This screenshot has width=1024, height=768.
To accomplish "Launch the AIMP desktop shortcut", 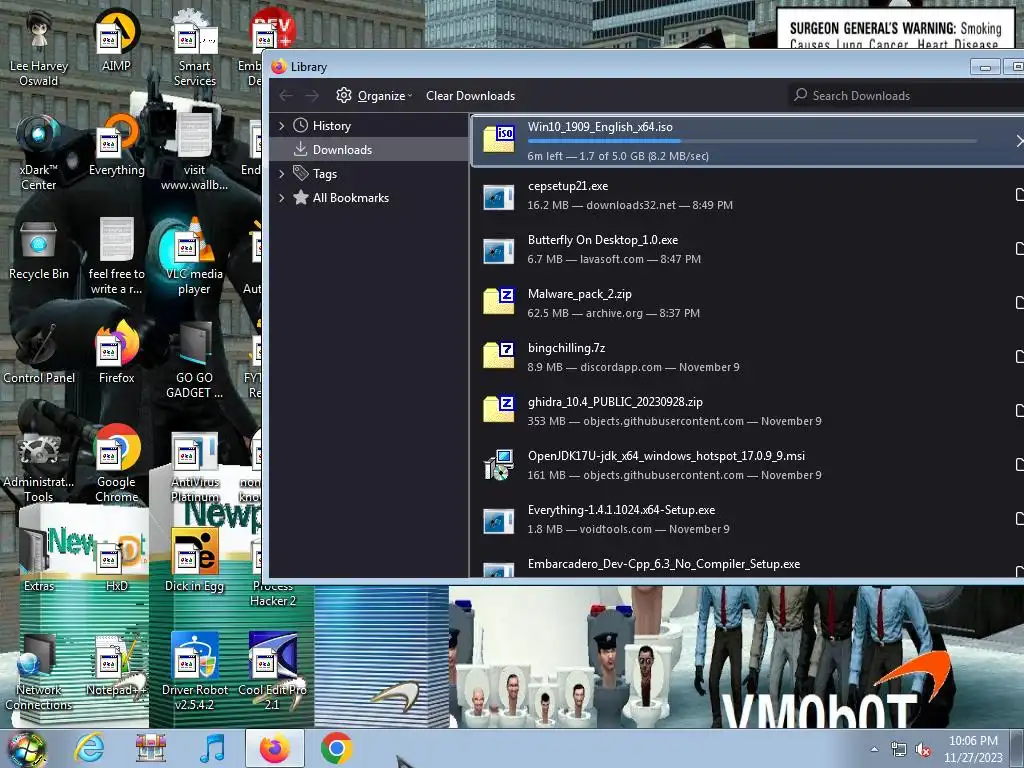I will pyautogui.click(x=116, y=40).
